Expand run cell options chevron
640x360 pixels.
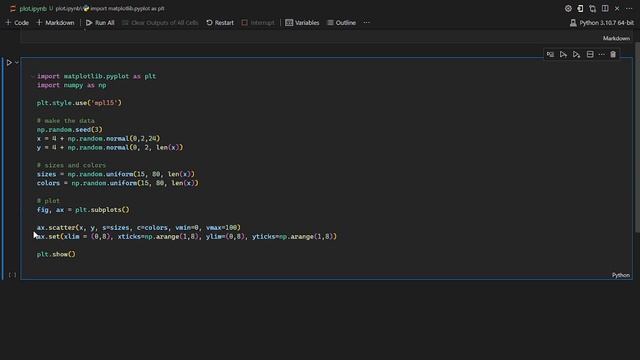[x=17, y=63]
